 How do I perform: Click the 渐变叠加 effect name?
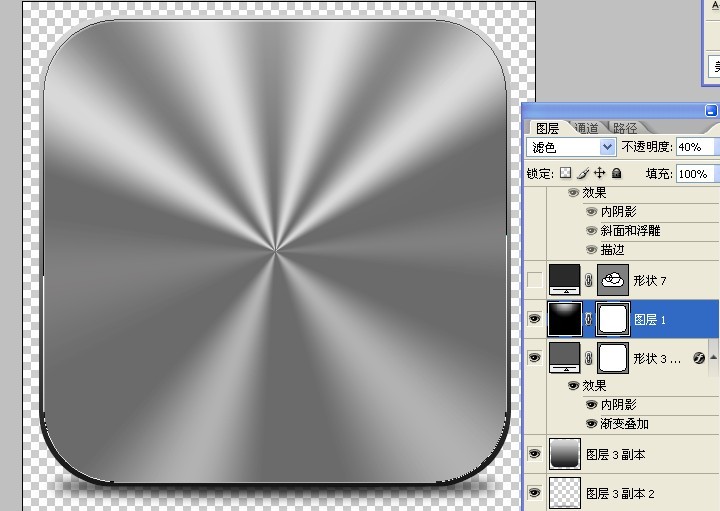coord(624,424)
